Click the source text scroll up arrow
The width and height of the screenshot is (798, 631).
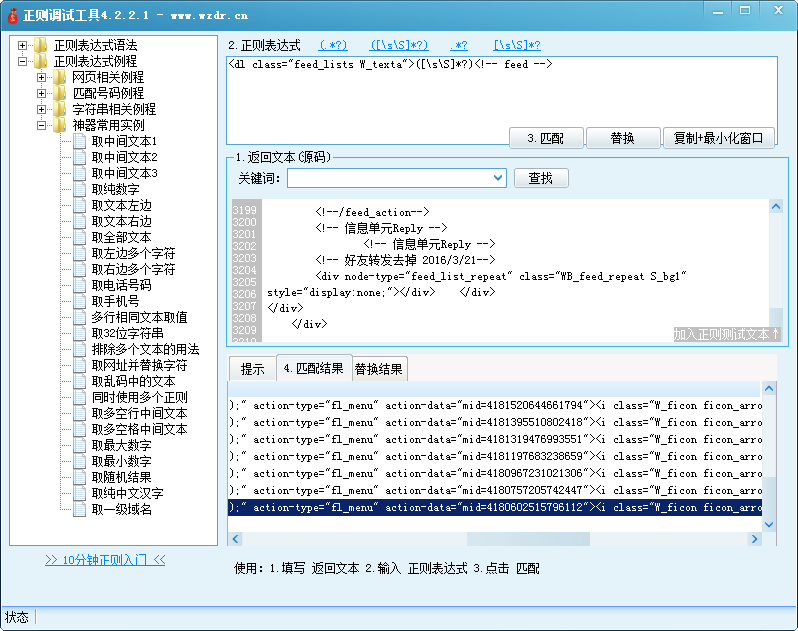pyautogui.click(x=776, y=207)
